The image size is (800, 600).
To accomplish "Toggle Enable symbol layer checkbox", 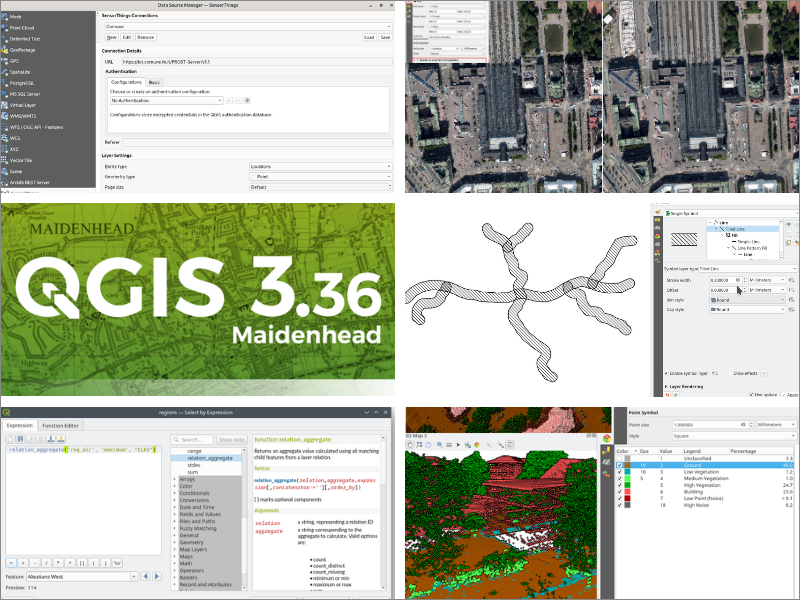I will click(667, 373).
